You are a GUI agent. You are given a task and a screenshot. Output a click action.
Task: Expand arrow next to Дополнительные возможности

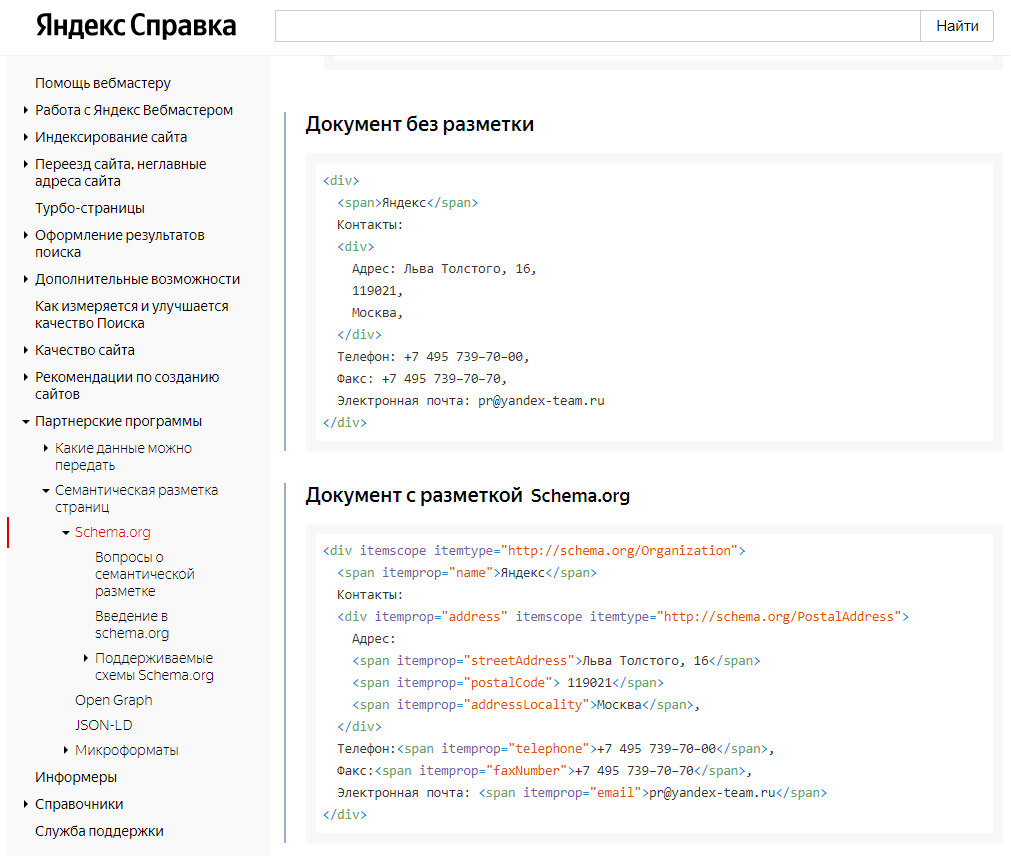[x=25, y=279]
